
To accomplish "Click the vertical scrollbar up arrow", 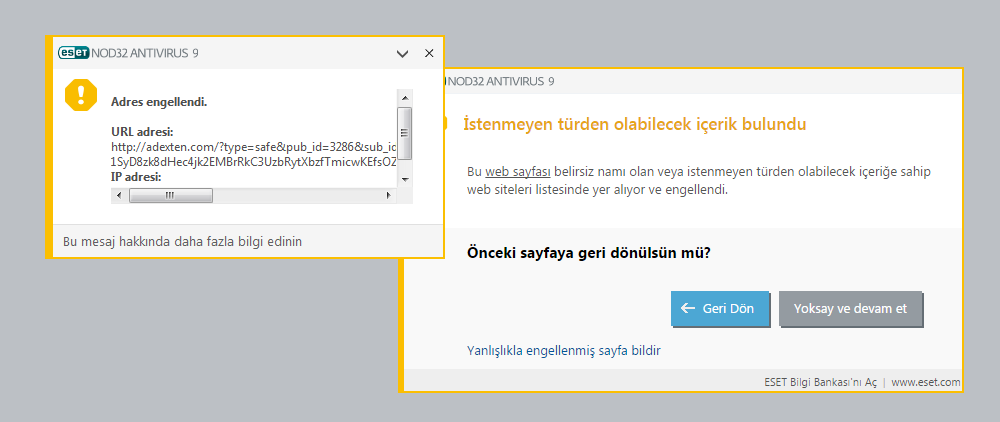I will click(404, 98).
